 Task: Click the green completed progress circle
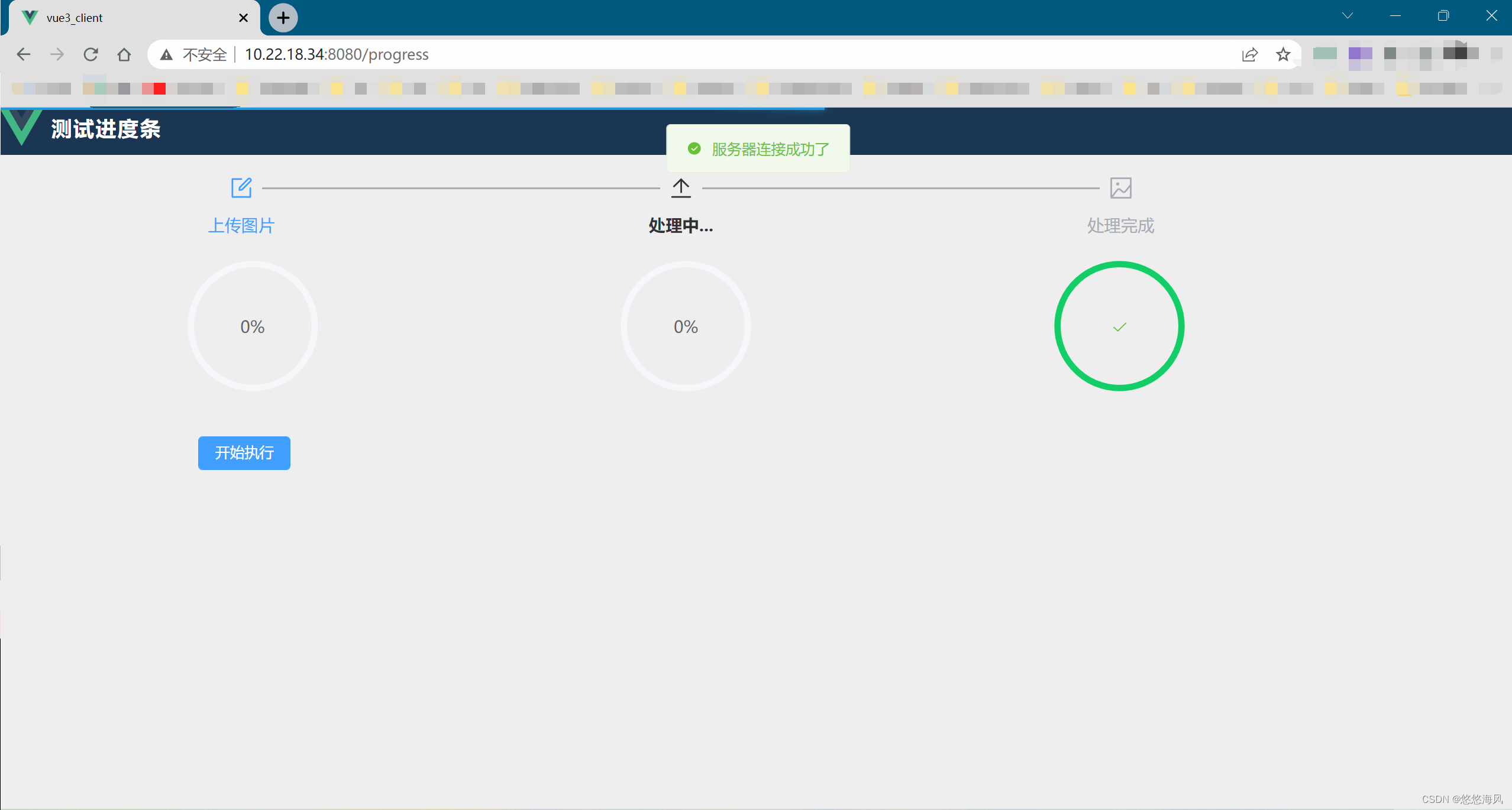click(x=1119, y=326)
